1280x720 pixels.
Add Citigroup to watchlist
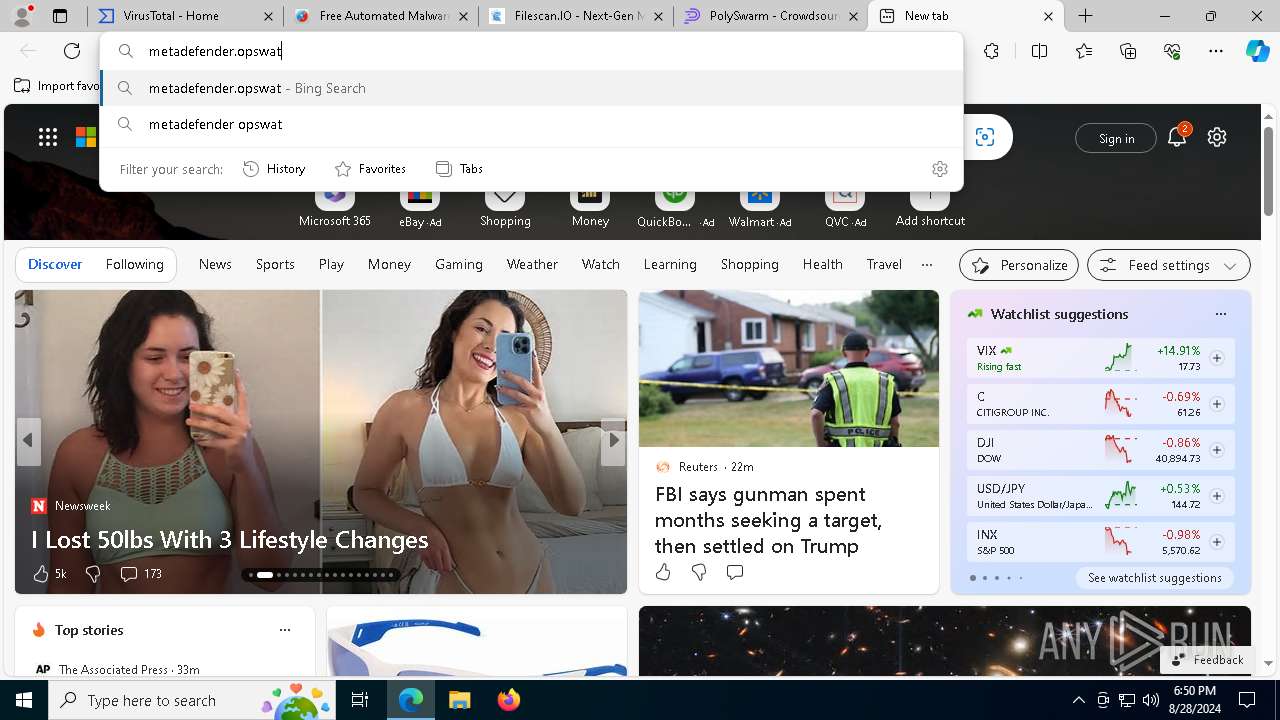[1217, 404]
